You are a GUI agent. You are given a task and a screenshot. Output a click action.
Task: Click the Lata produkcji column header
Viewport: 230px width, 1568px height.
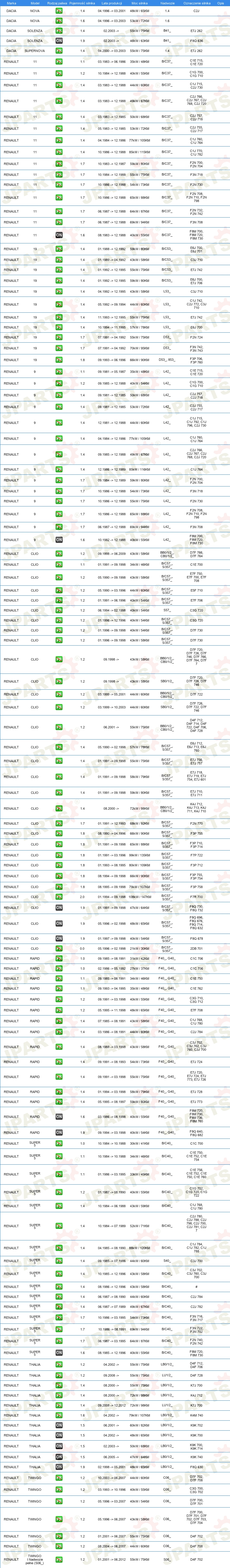(112, 3)
